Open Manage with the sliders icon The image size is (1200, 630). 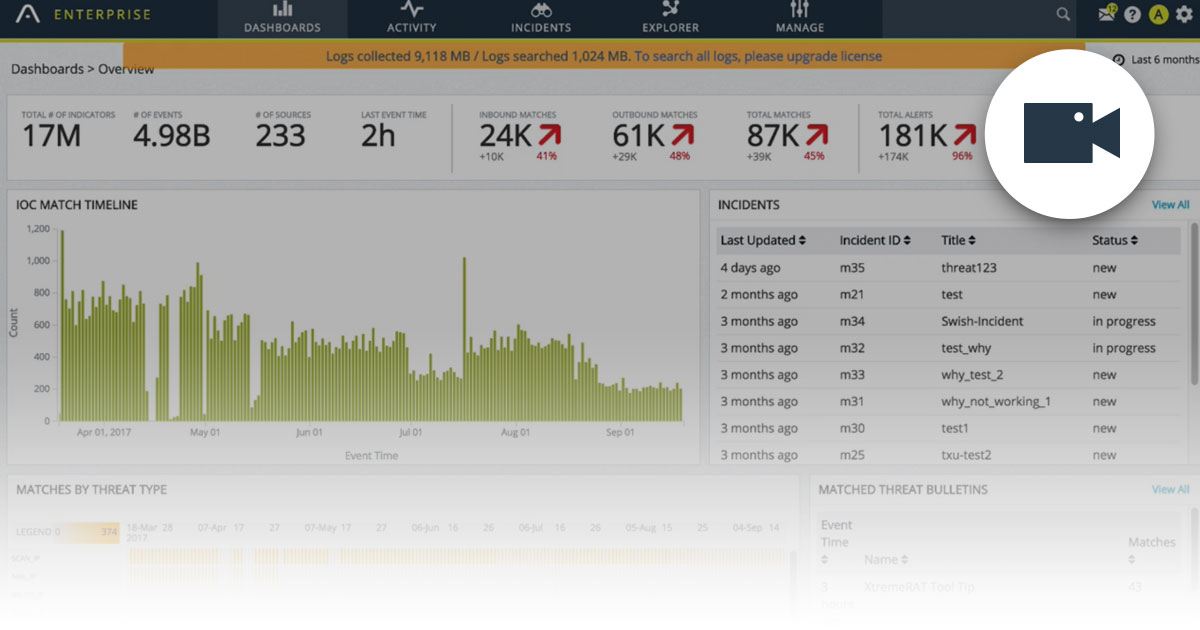[799, 10]
